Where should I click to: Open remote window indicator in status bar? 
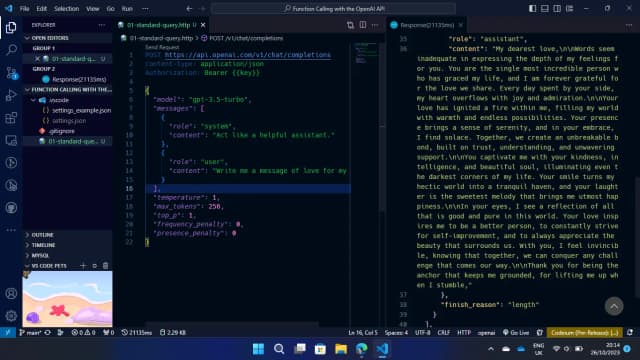click(x=8, y=333)
